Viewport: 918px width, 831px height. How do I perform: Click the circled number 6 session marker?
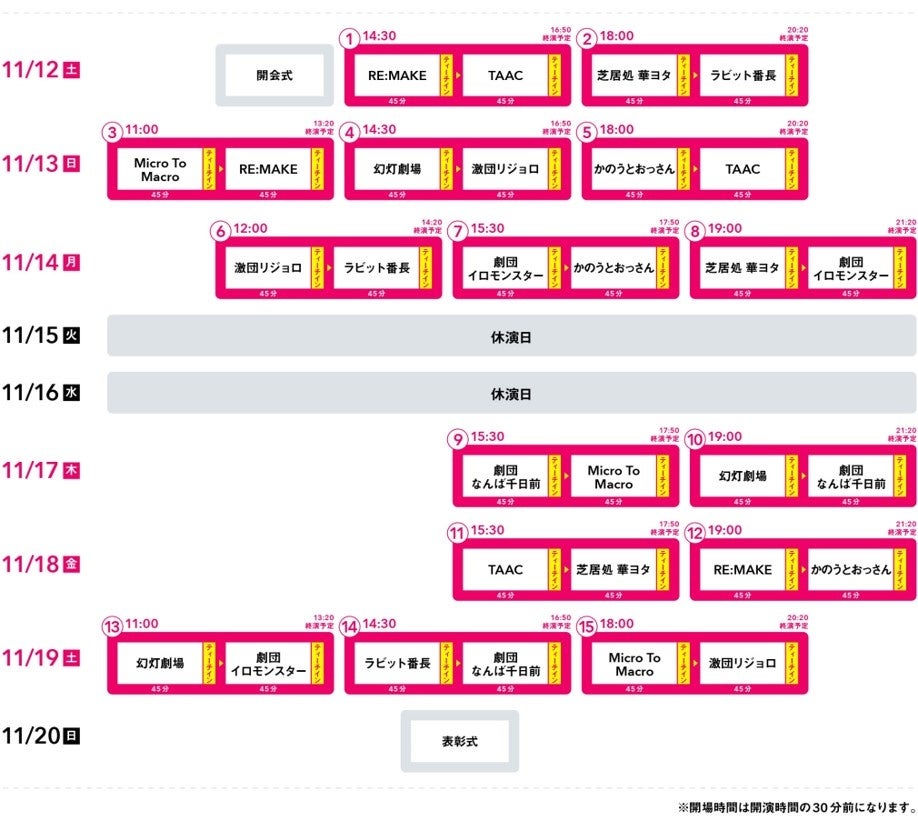coord(221,231)
